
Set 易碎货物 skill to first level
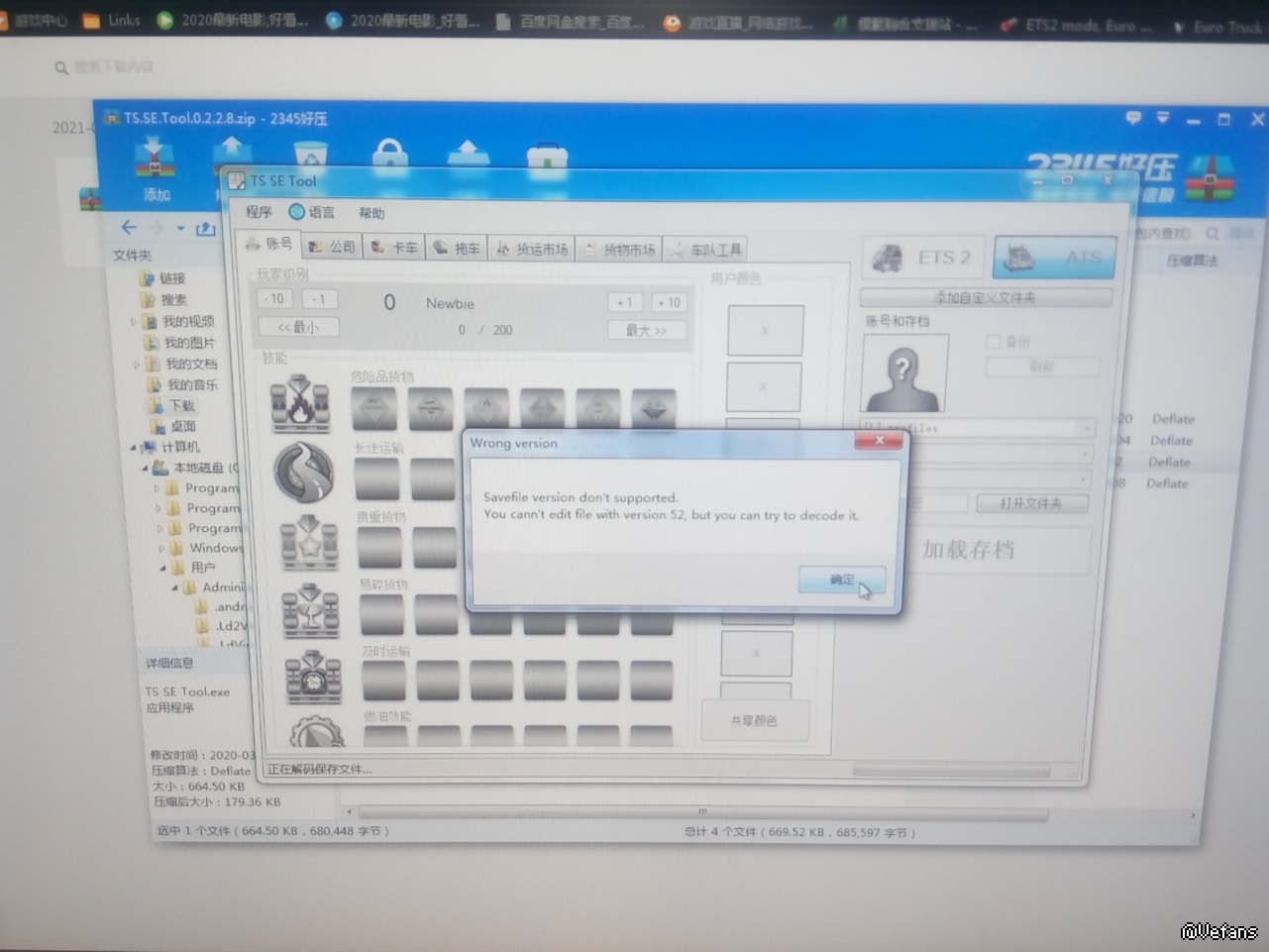(x=382, y=614)
